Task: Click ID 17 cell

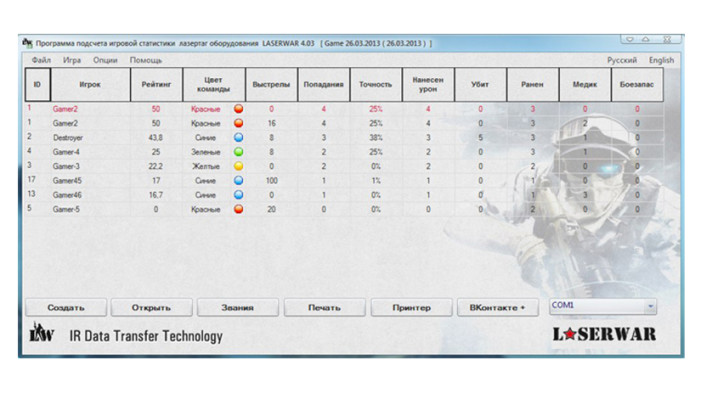Action: point(31,179)
